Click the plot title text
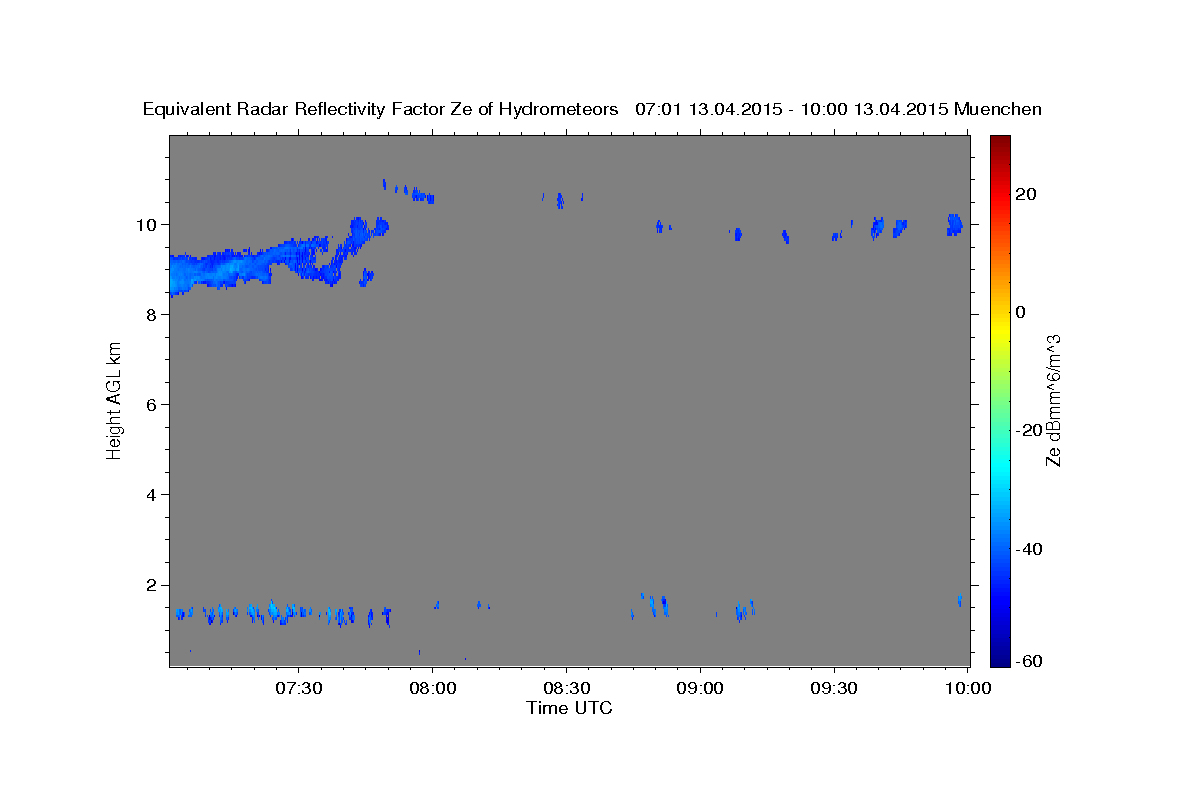 pyautogui.click(x=593, y=110)
